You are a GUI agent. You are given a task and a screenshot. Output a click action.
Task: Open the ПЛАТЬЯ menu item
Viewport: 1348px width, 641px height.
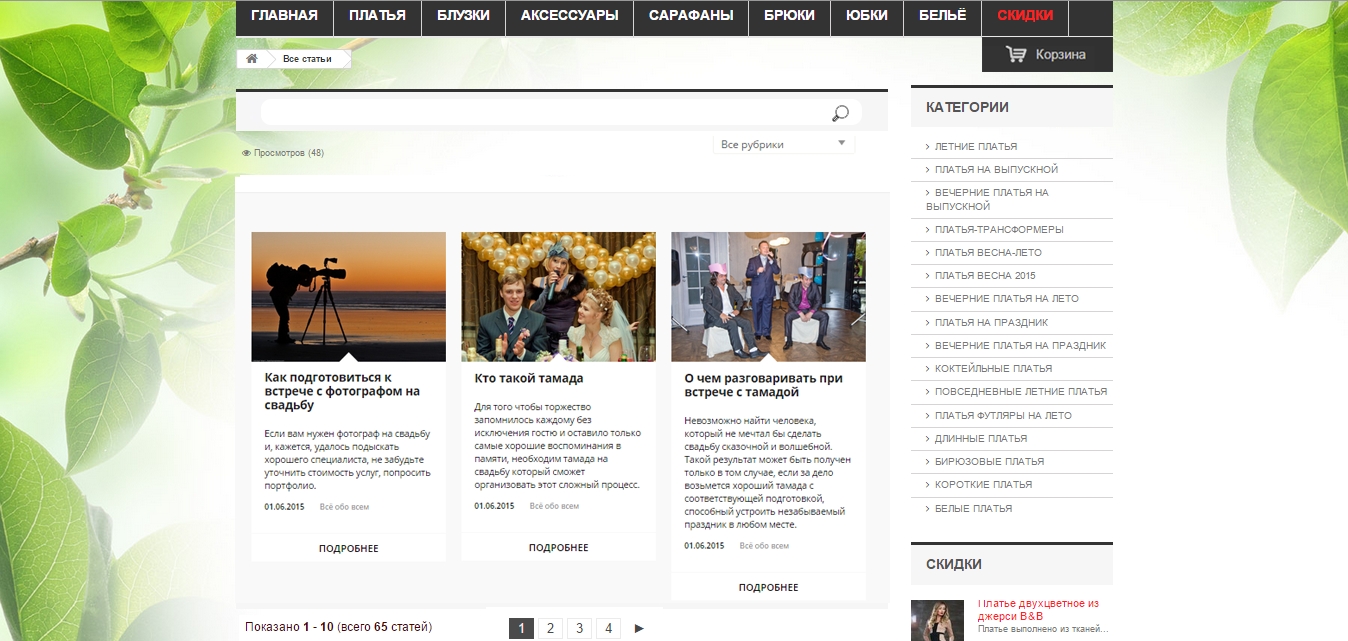click(x=377, y=16)
